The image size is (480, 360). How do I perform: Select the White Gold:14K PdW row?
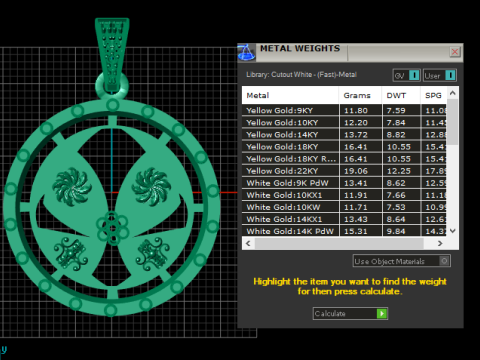(344, 231)
